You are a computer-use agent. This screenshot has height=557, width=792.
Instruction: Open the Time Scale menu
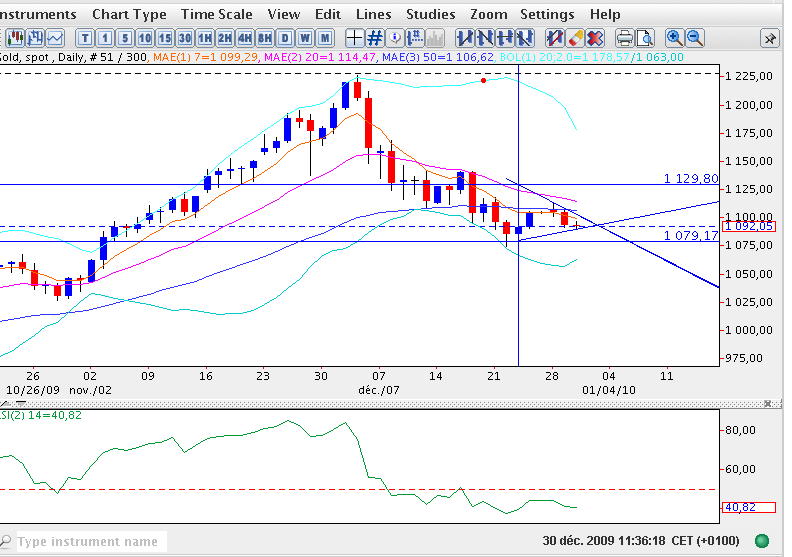[x=217, y=14]
